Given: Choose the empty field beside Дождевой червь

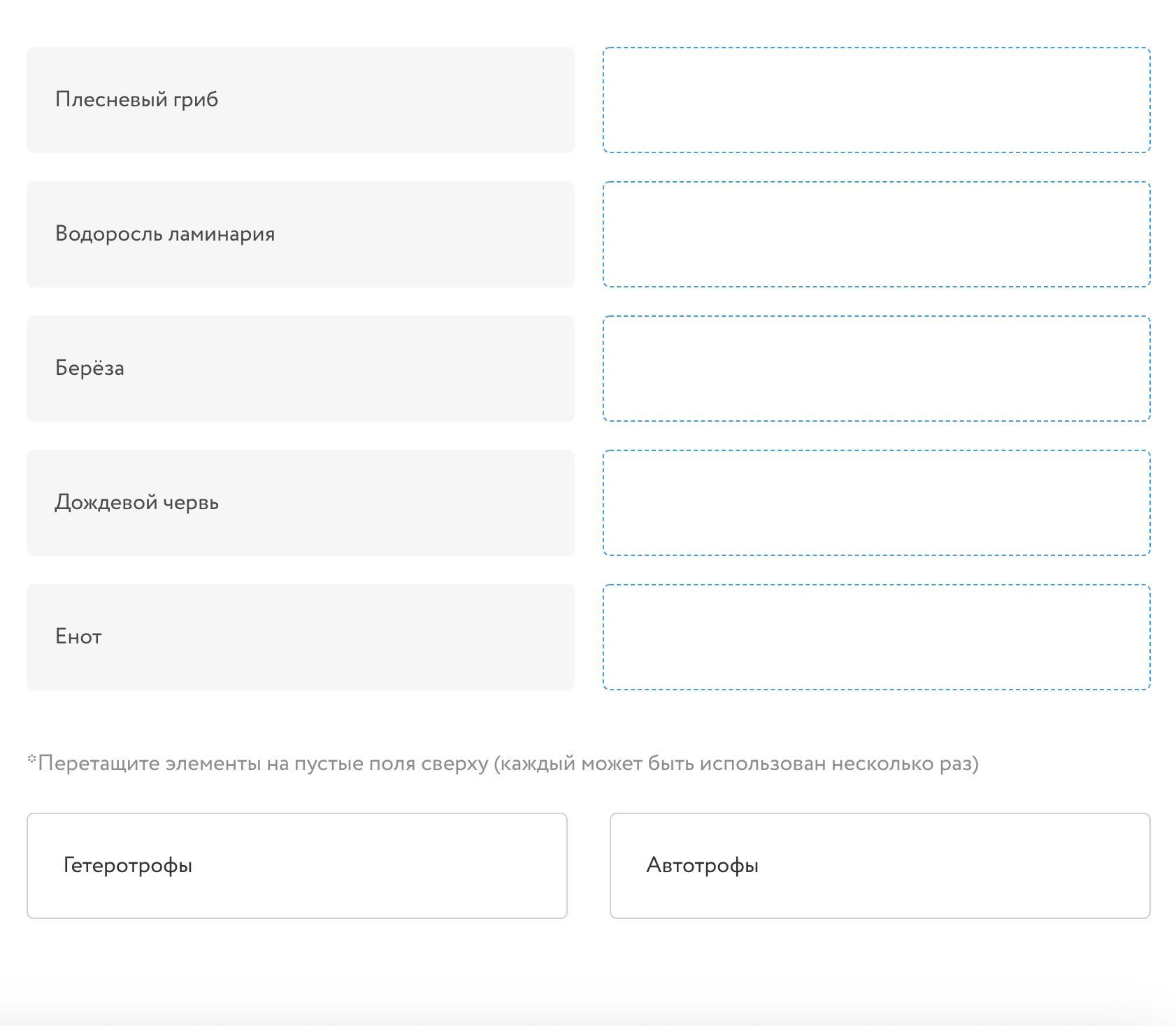Looking at the screenshot, I should (876, 503).
